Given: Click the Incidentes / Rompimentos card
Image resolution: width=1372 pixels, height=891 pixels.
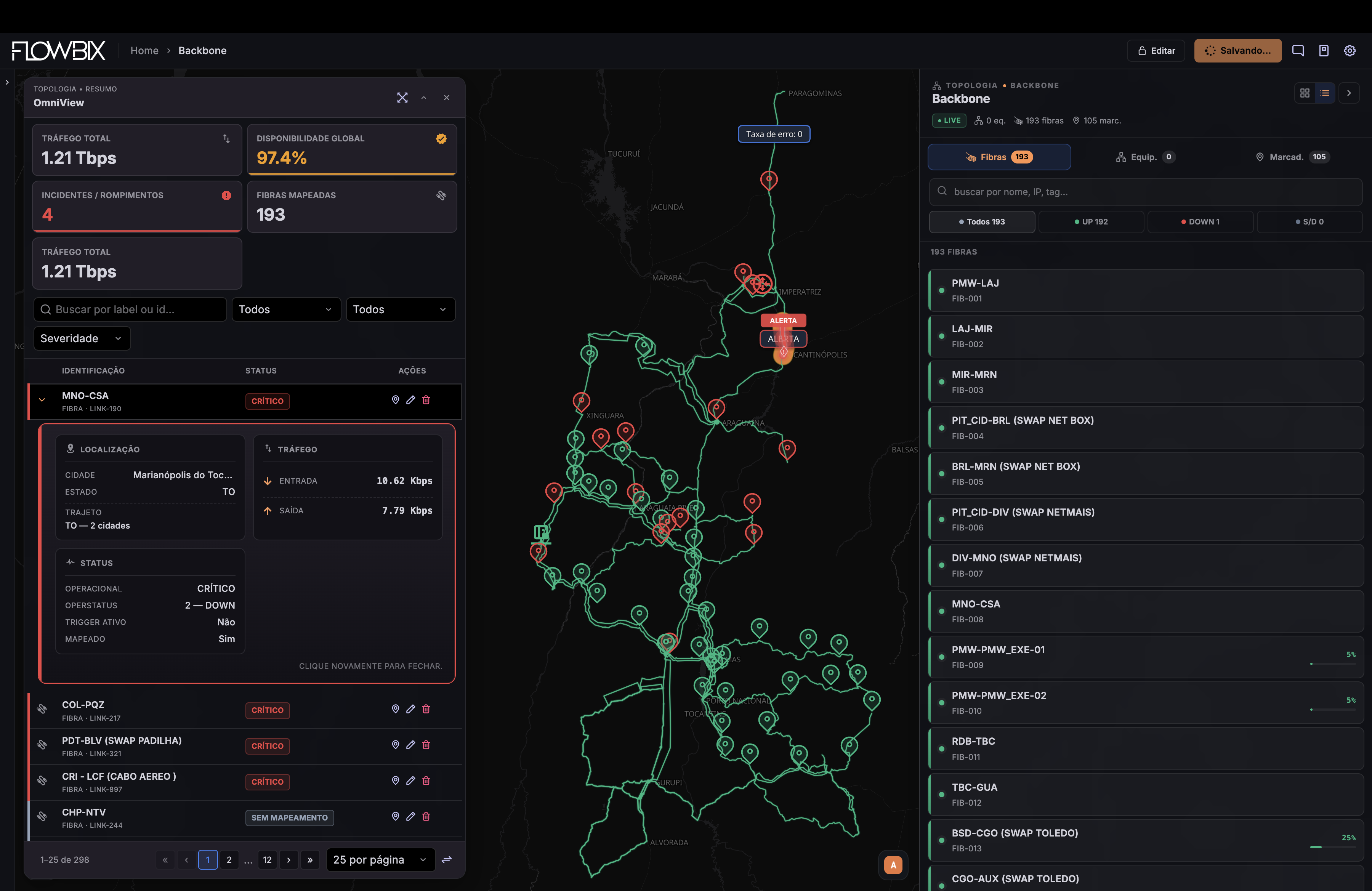Looking at the screenshot, I should pos(137,206).
